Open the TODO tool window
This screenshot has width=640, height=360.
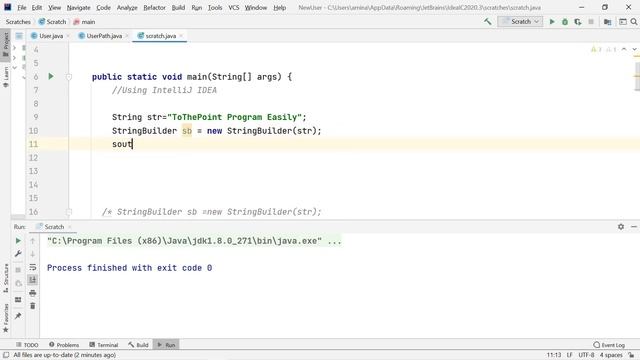click(27, 345)
